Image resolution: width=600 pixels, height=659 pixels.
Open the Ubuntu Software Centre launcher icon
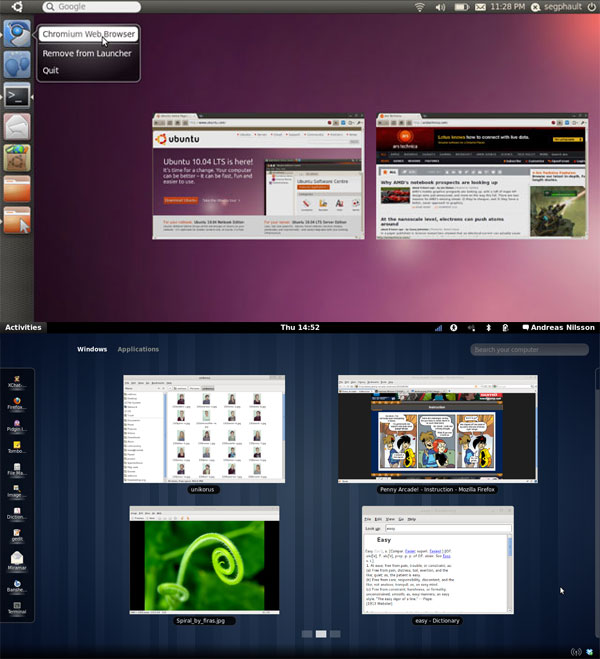[x=17, y=158]
